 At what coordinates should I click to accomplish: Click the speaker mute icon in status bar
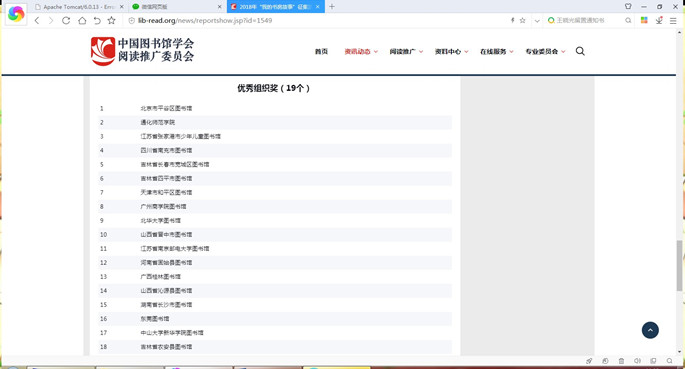coord(637,361)
